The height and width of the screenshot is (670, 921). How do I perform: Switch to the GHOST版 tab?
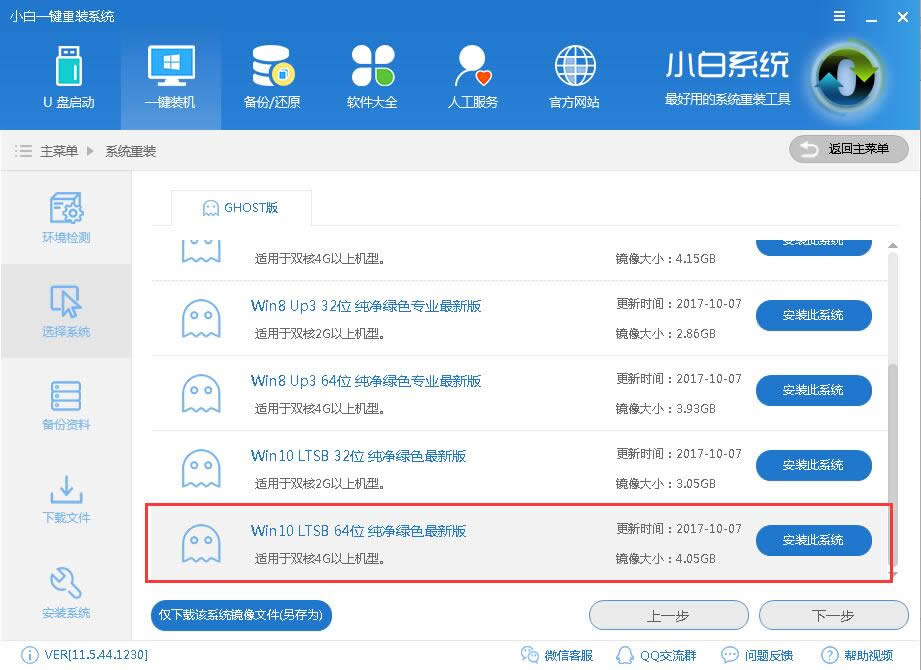click(x=240, y=208)
